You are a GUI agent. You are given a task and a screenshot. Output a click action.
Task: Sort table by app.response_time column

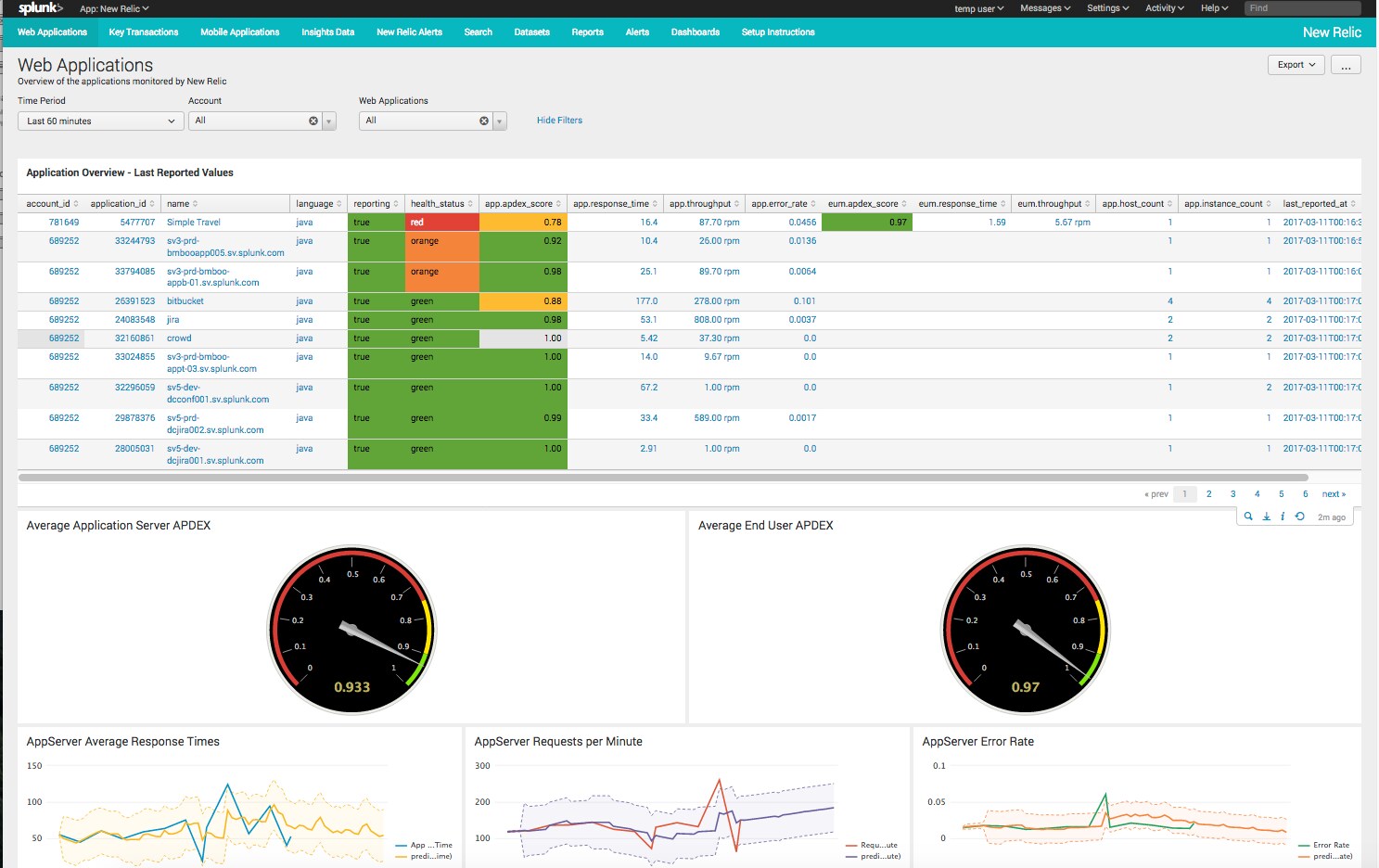615,204
